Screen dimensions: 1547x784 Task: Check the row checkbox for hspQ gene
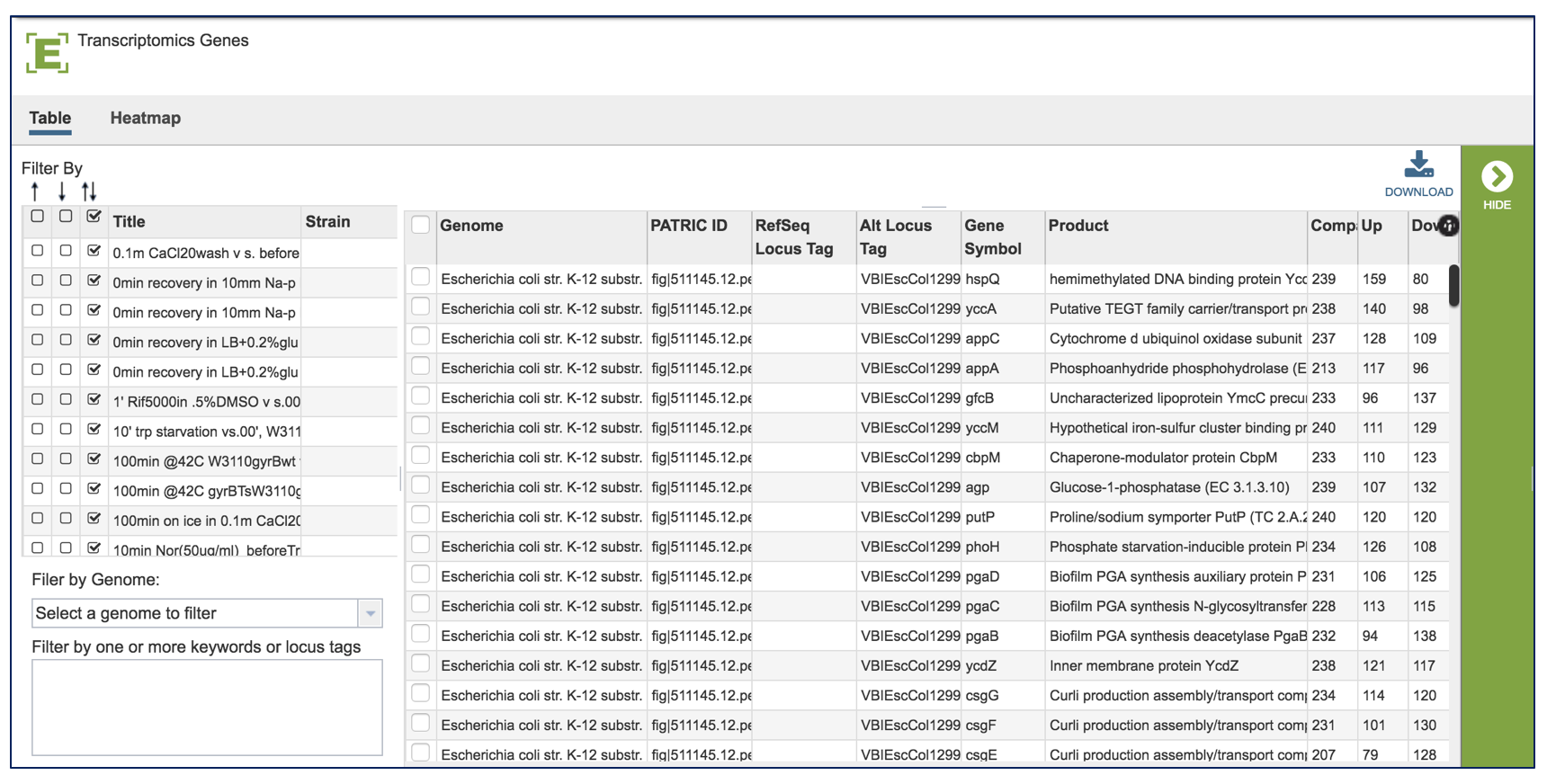point(420,278)
